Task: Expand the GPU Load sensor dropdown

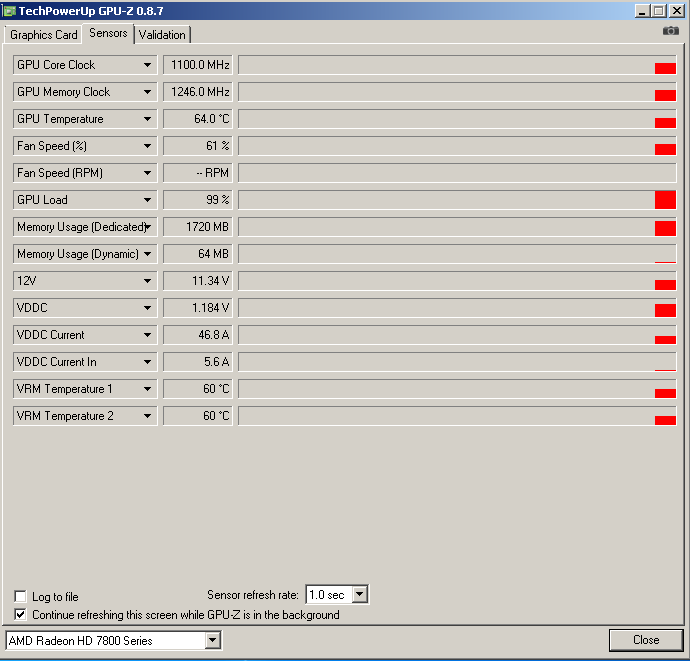Action: pos(148,200)
